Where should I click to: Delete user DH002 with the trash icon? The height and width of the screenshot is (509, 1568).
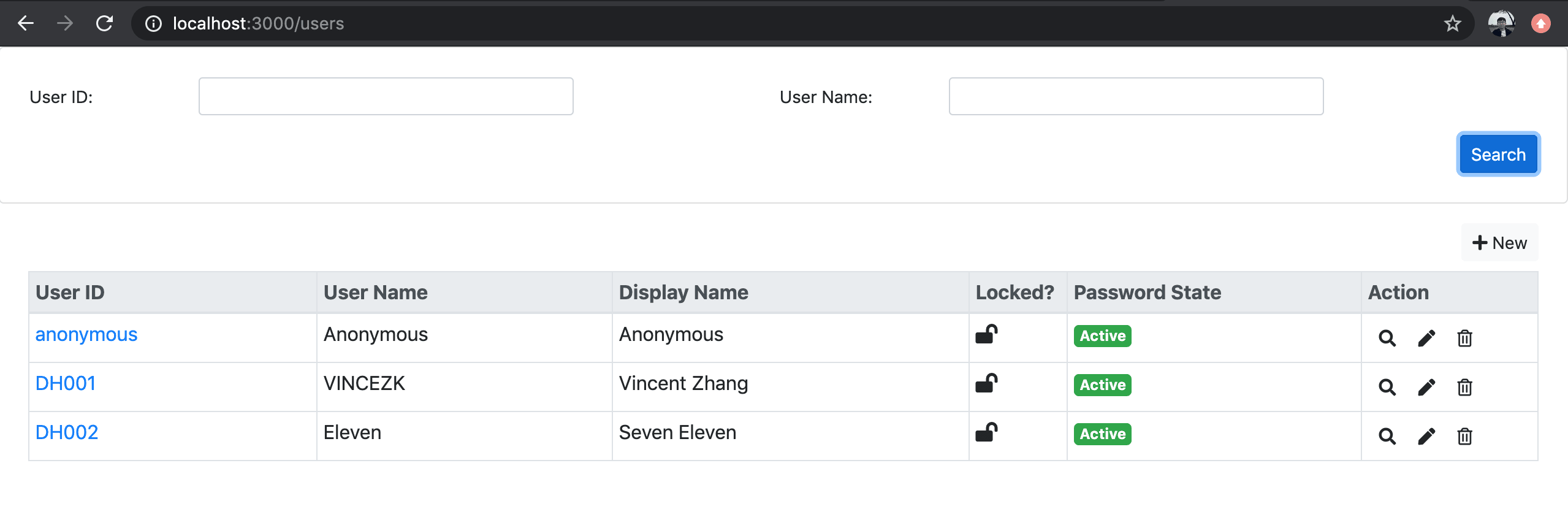[x=1464, y=436]
